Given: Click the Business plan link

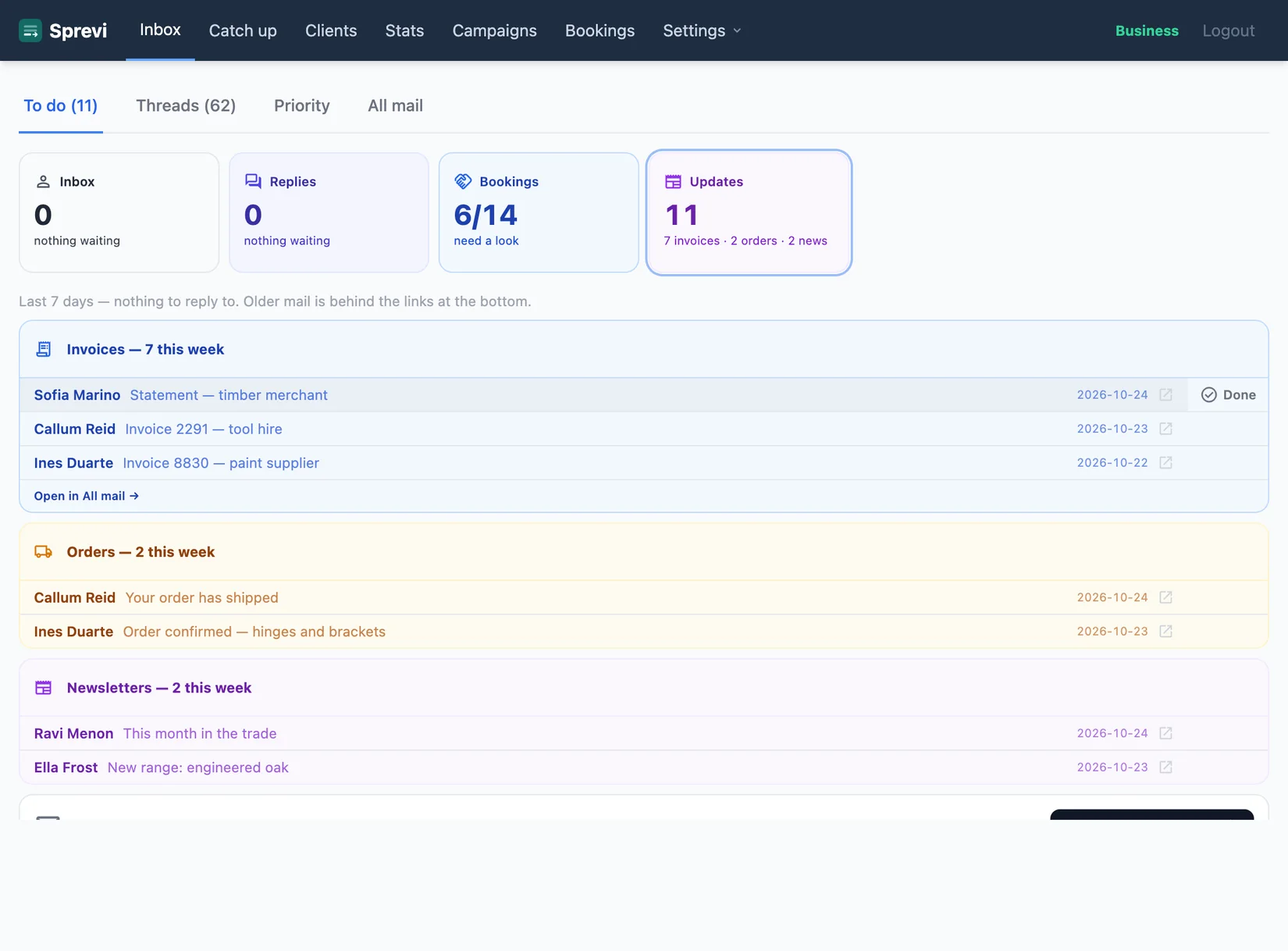Looking at the screenshot, I should 1147,30.
